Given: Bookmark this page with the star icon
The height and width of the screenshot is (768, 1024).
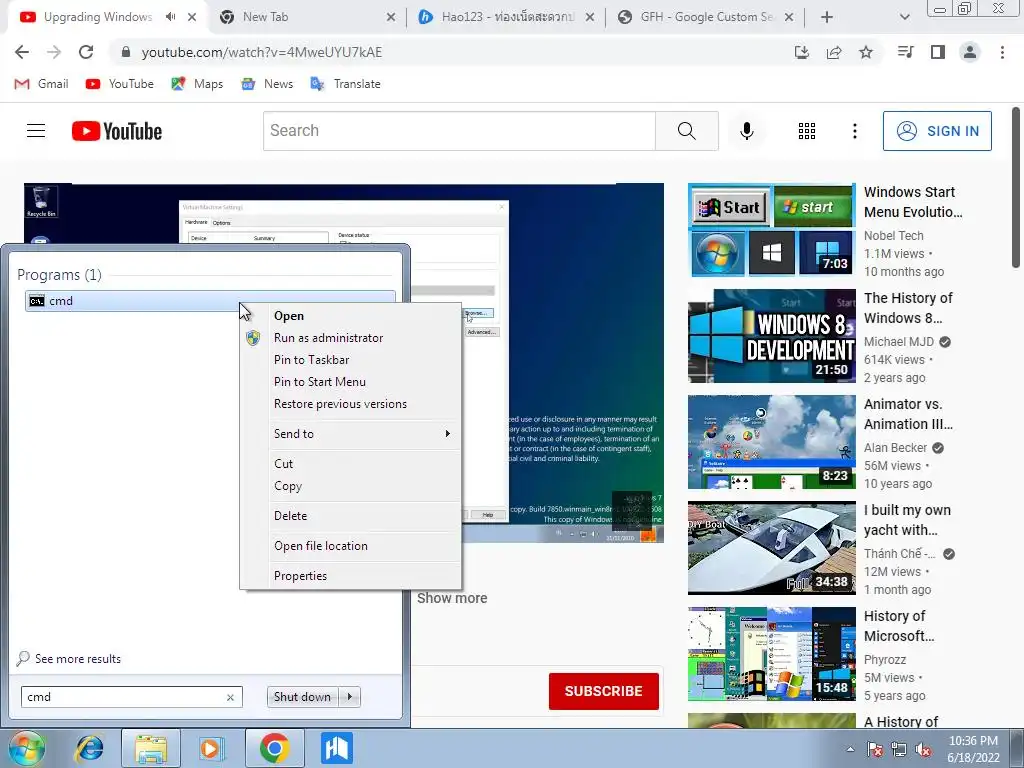Looking at the screenshot, I should coord(866,52).
